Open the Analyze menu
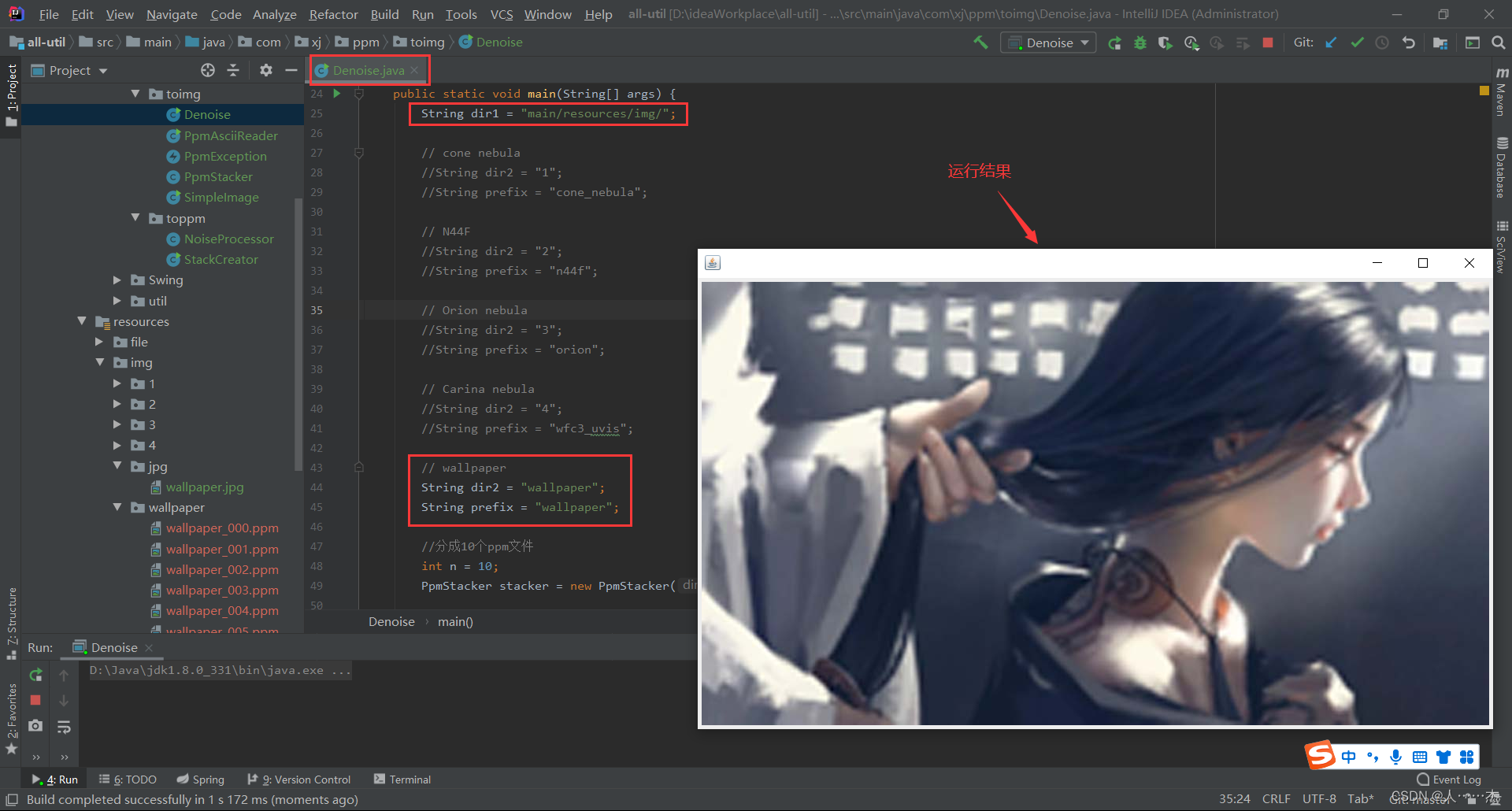The image size is (1512, 811). click(274, 14)
